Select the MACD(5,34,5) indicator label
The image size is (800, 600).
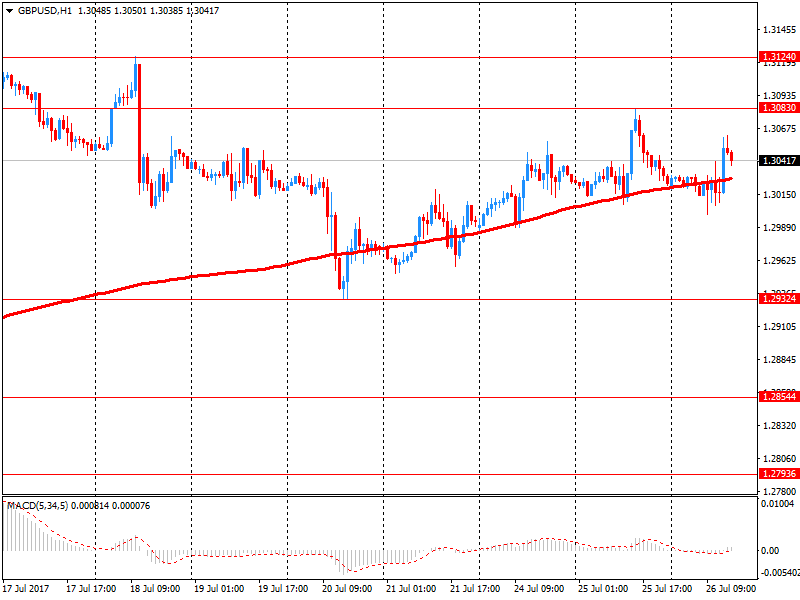click(x=38, y=506)
